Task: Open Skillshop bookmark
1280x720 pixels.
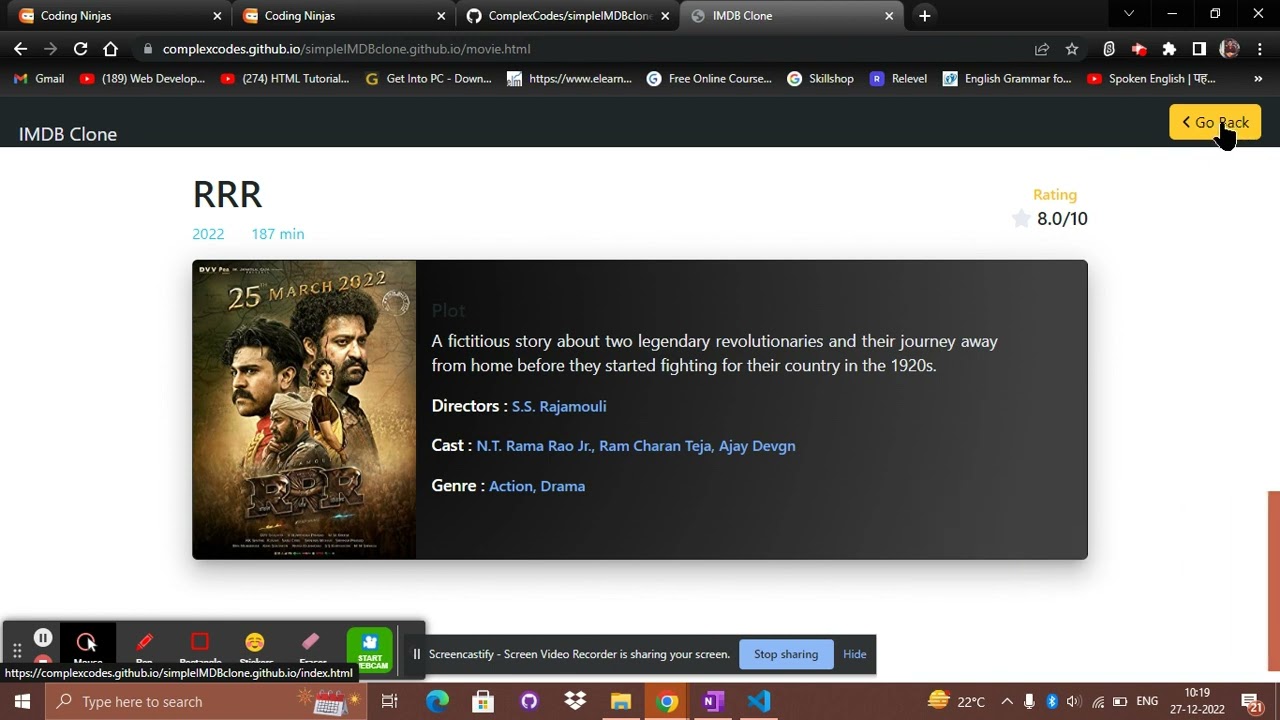Action: click(x=820, y=78)
